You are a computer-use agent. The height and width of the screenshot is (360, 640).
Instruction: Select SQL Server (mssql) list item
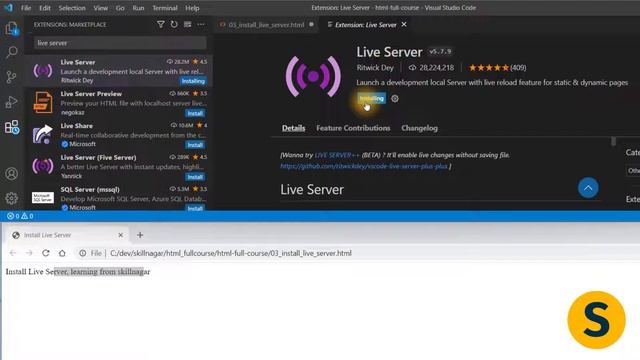[118, 197]
